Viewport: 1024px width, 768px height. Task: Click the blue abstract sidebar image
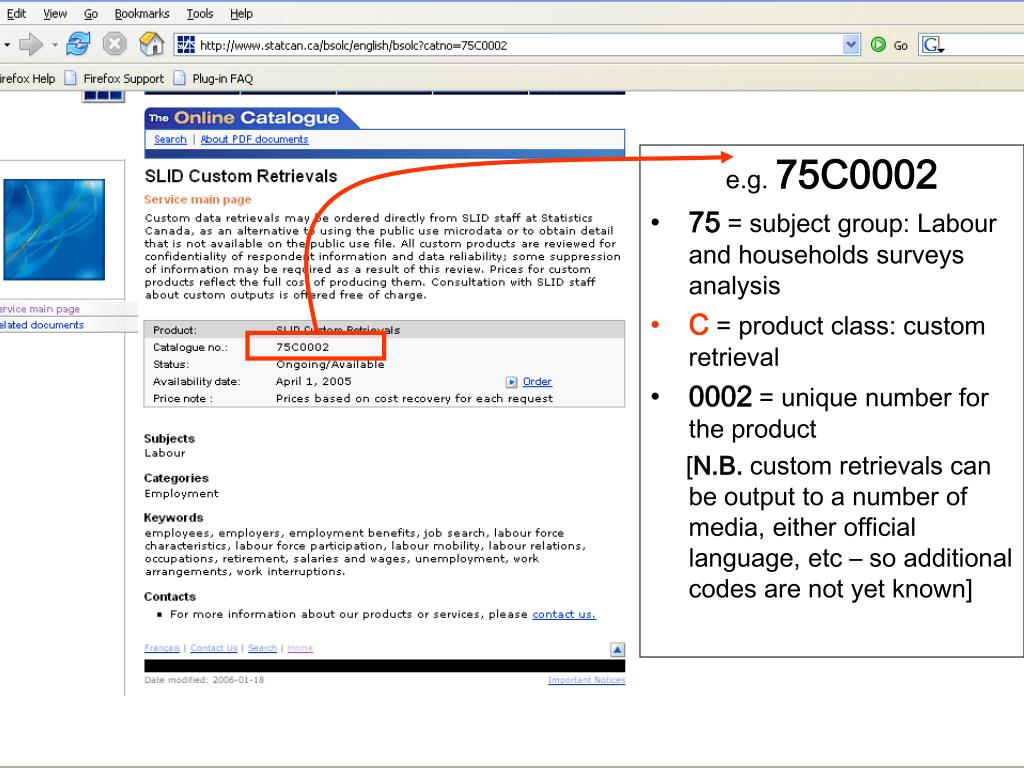tap(54, 230)
